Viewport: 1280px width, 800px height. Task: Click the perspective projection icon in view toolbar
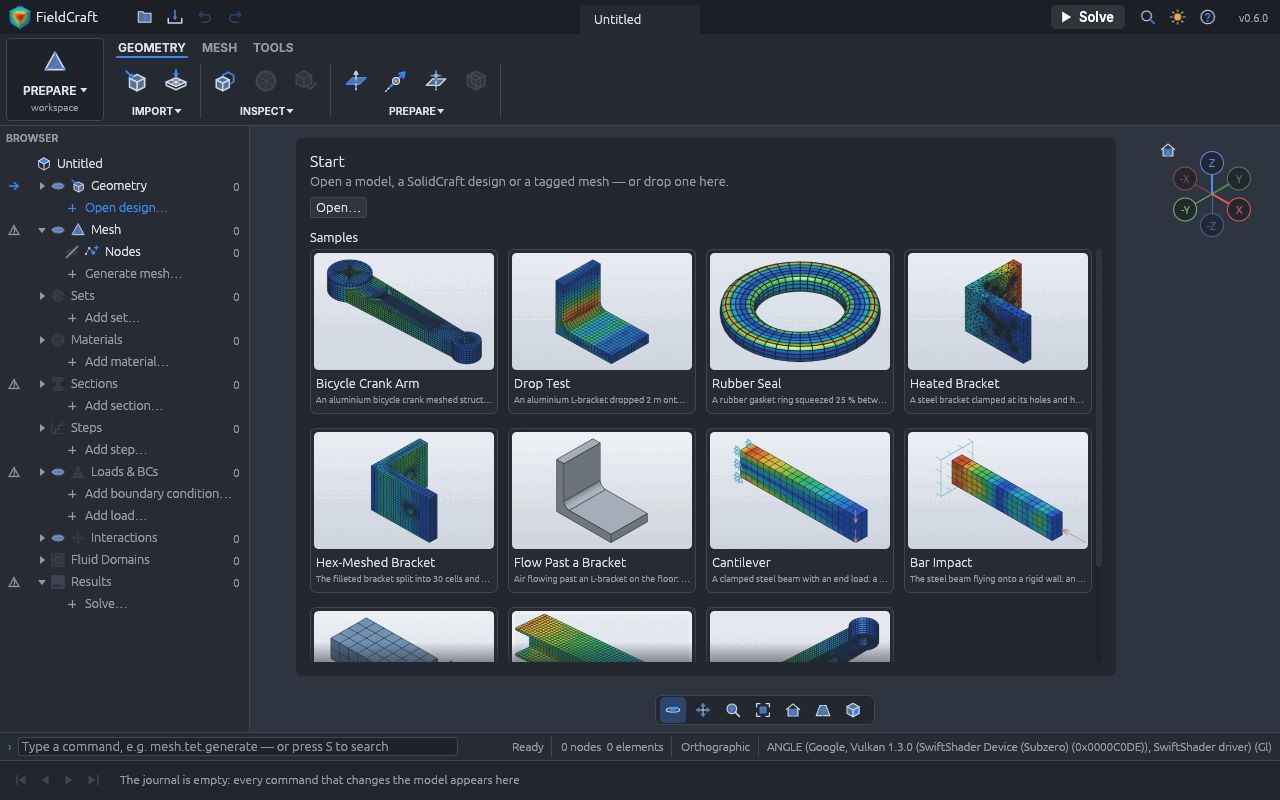point(823,710)
